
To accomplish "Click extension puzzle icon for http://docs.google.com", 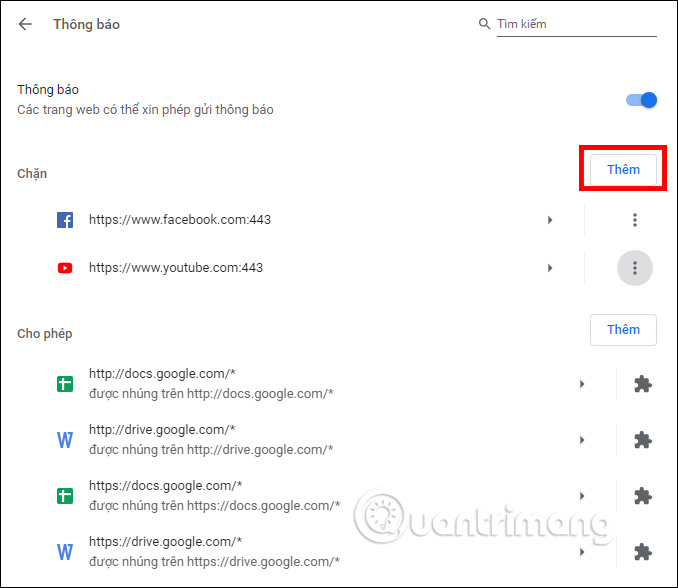I will [642, 384].
